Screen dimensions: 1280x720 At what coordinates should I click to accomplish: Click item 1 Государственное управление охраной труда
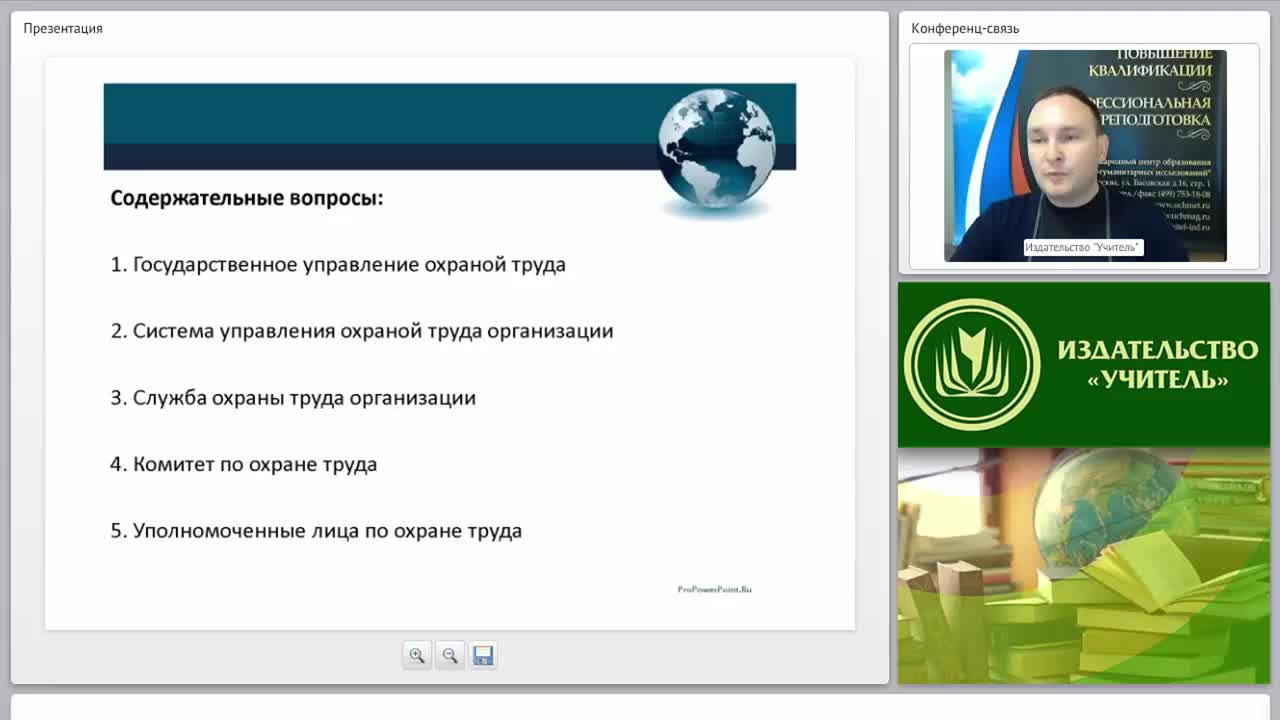pyautogui.click(x=338, y=265)
